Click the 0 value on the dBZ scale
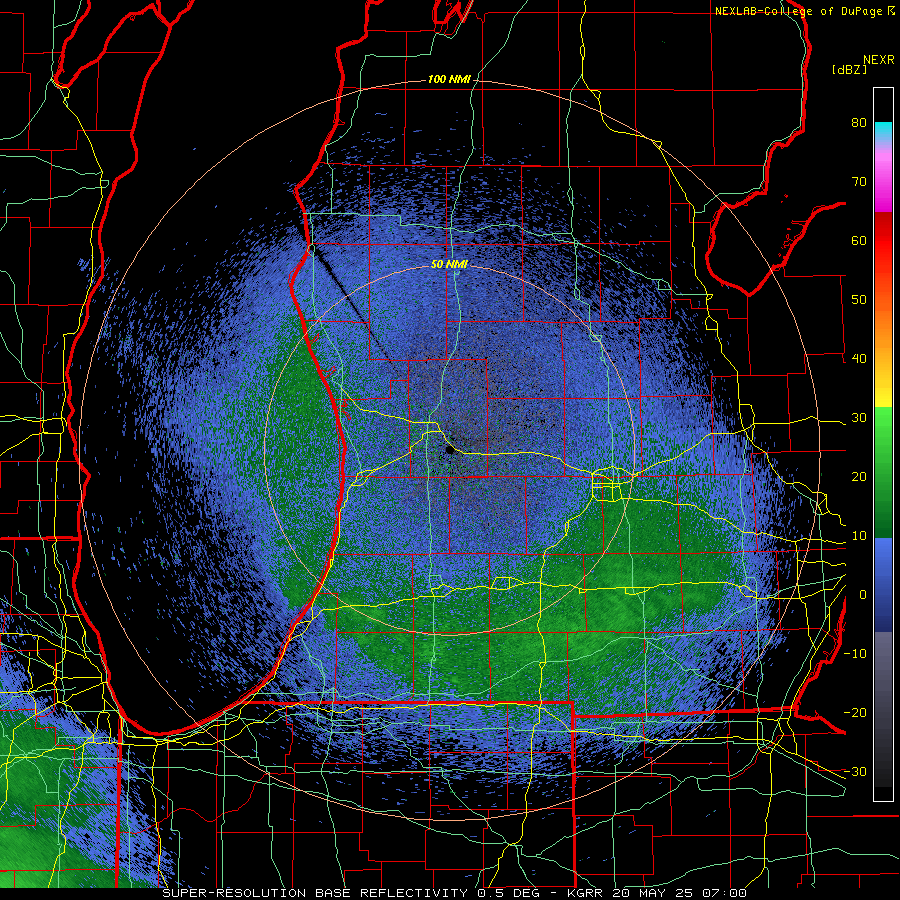Viewport: 900px width, 900px height. click(863, 595)
